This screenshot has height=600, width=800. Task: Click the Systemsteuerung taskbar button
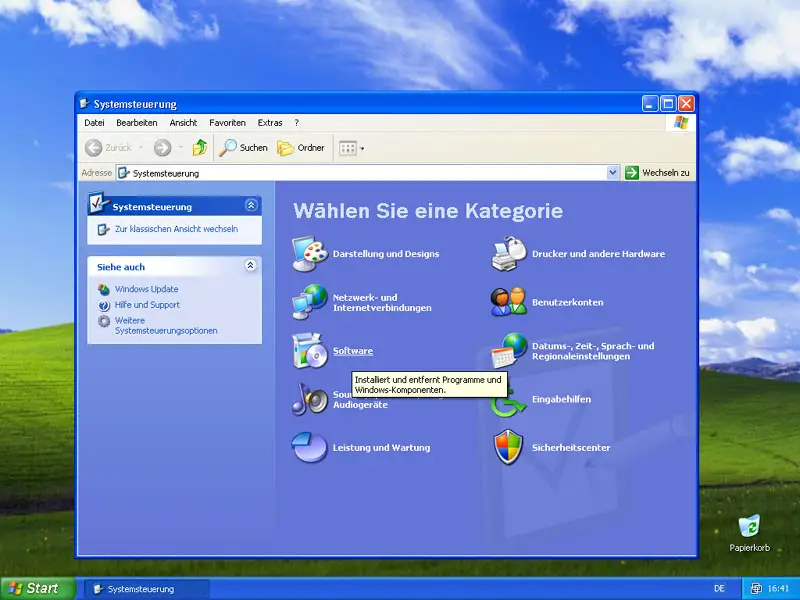click(x=147, y=589)
